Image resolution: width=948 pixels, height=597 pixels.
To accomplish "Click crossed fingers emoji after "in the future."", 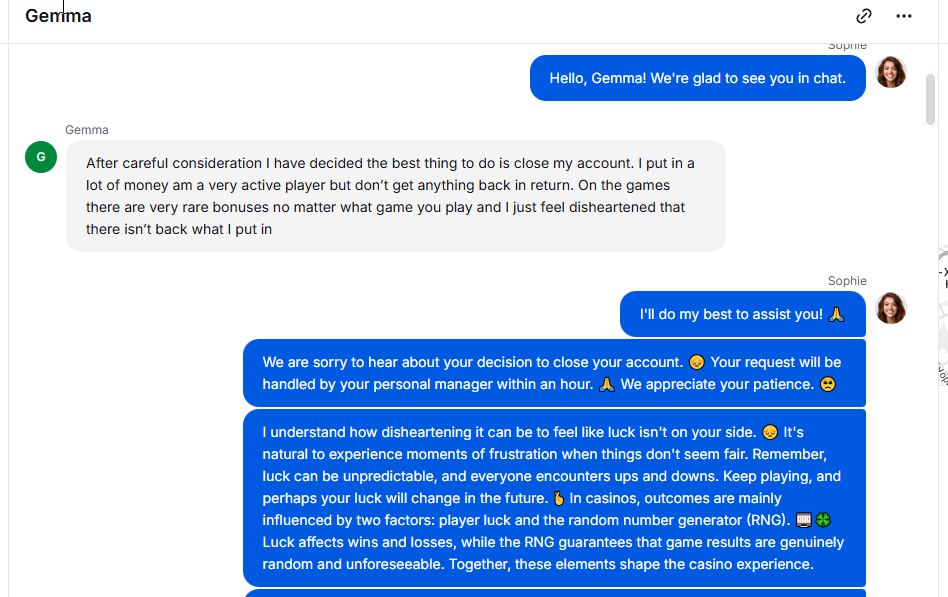I will 558,498.
